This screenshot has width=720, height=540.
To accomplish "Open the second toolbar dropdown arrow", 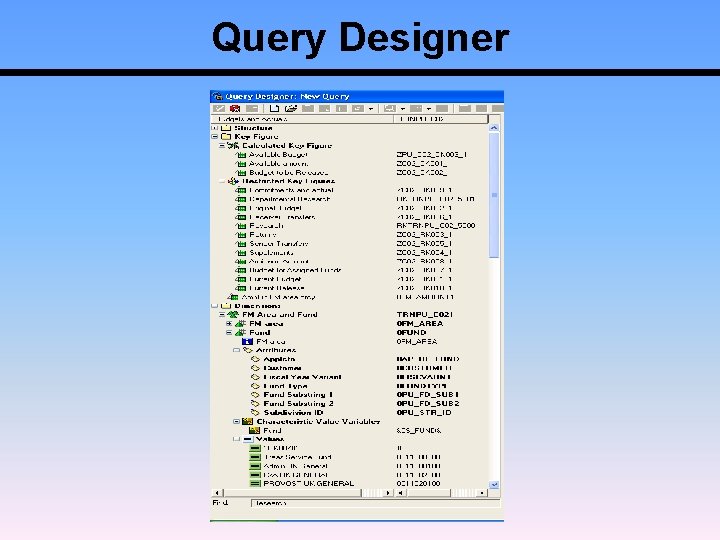I will click(x=403, y=109).
